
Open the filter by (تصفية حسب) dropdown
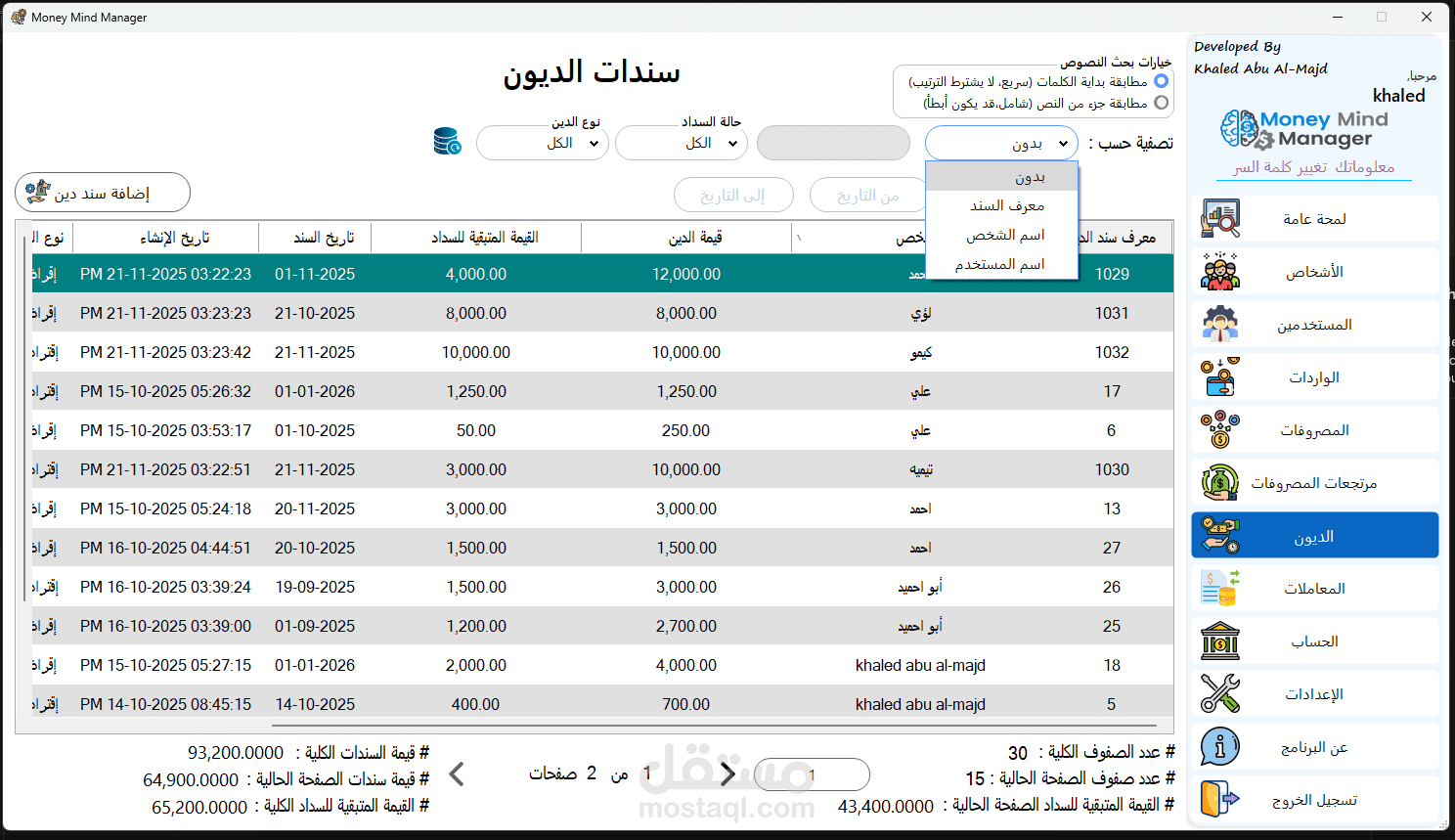(x=1001, y=143)
